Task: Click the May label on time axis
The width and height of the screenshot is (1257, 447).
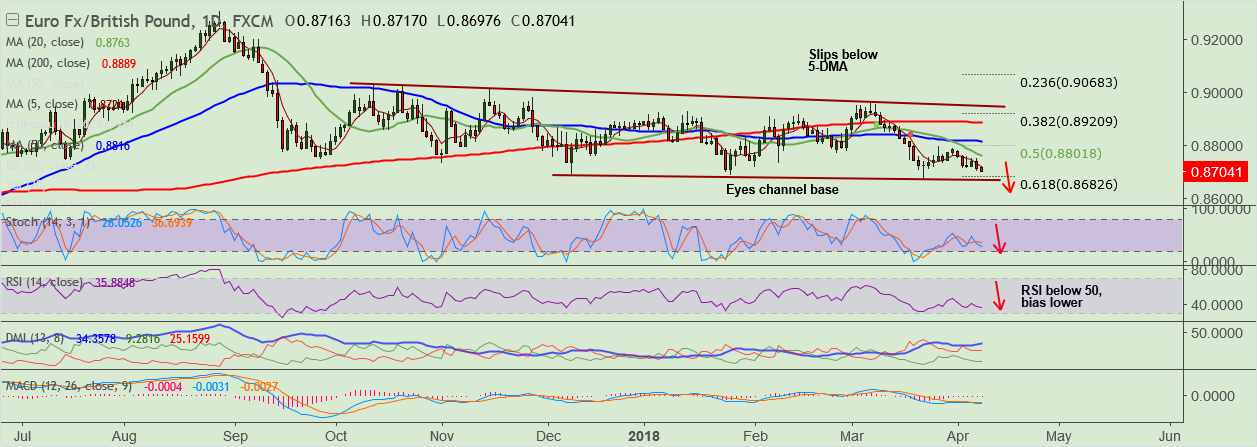Action: pos(1059,437)
